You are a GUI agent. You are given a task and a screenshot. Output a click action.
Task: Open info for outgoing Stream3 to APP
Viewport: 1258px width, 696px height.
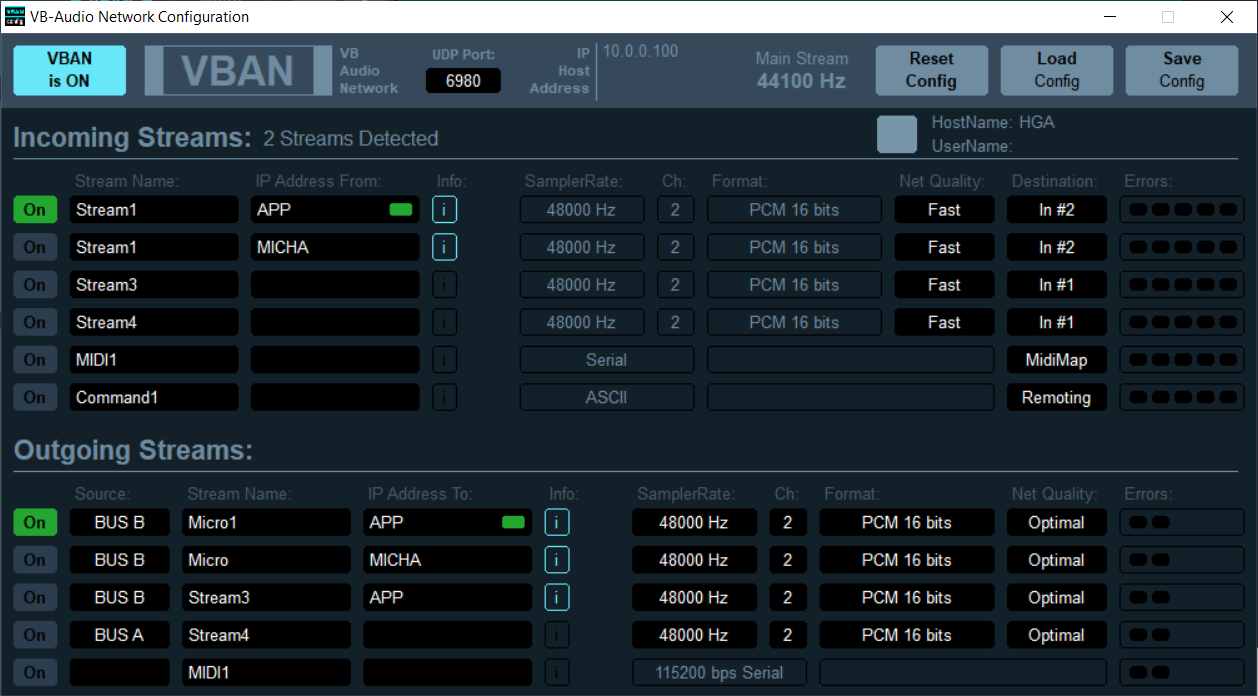(557, 597)
